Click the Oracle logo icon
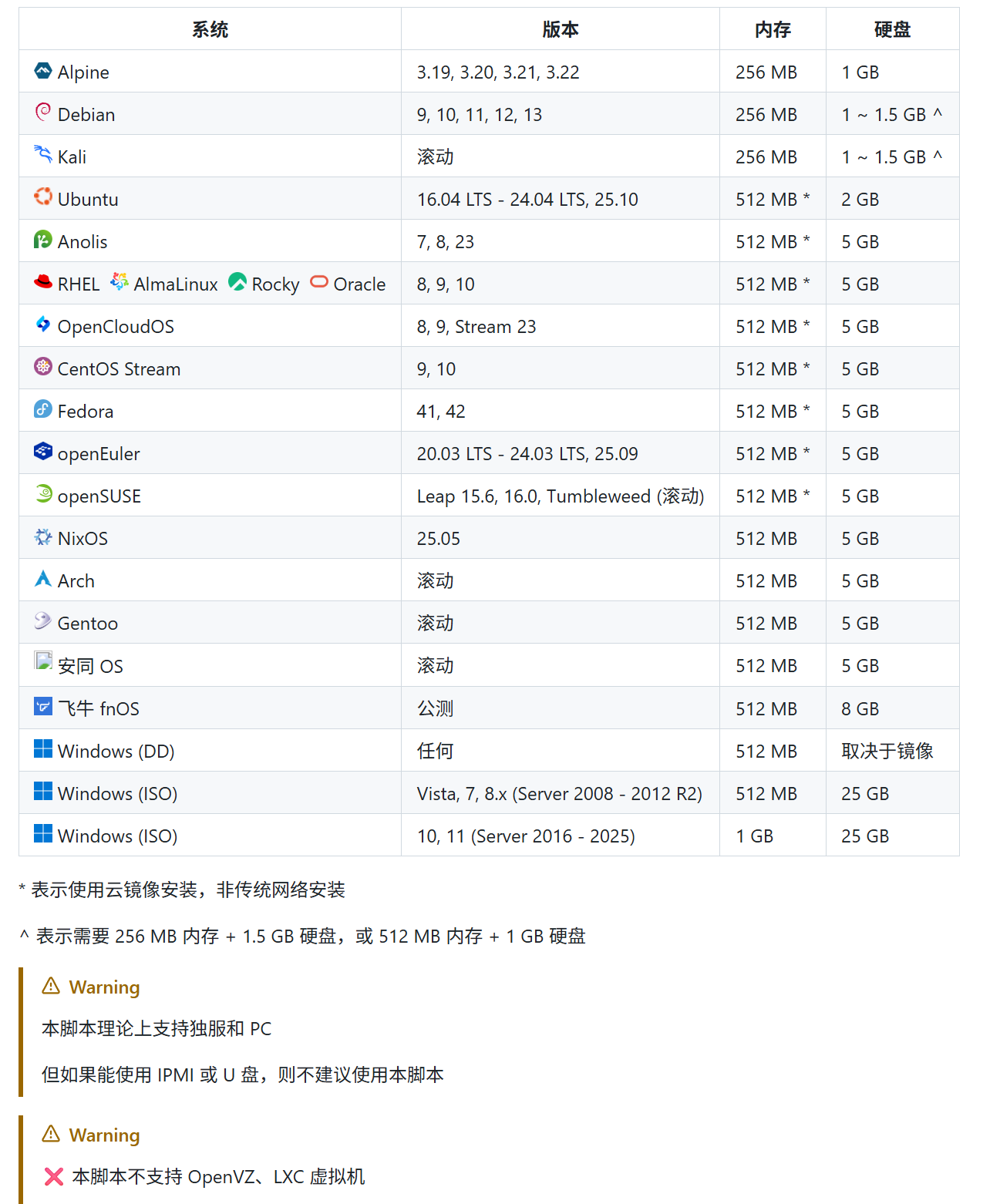The image size is (1000, 1204). (x=319, y=282)
